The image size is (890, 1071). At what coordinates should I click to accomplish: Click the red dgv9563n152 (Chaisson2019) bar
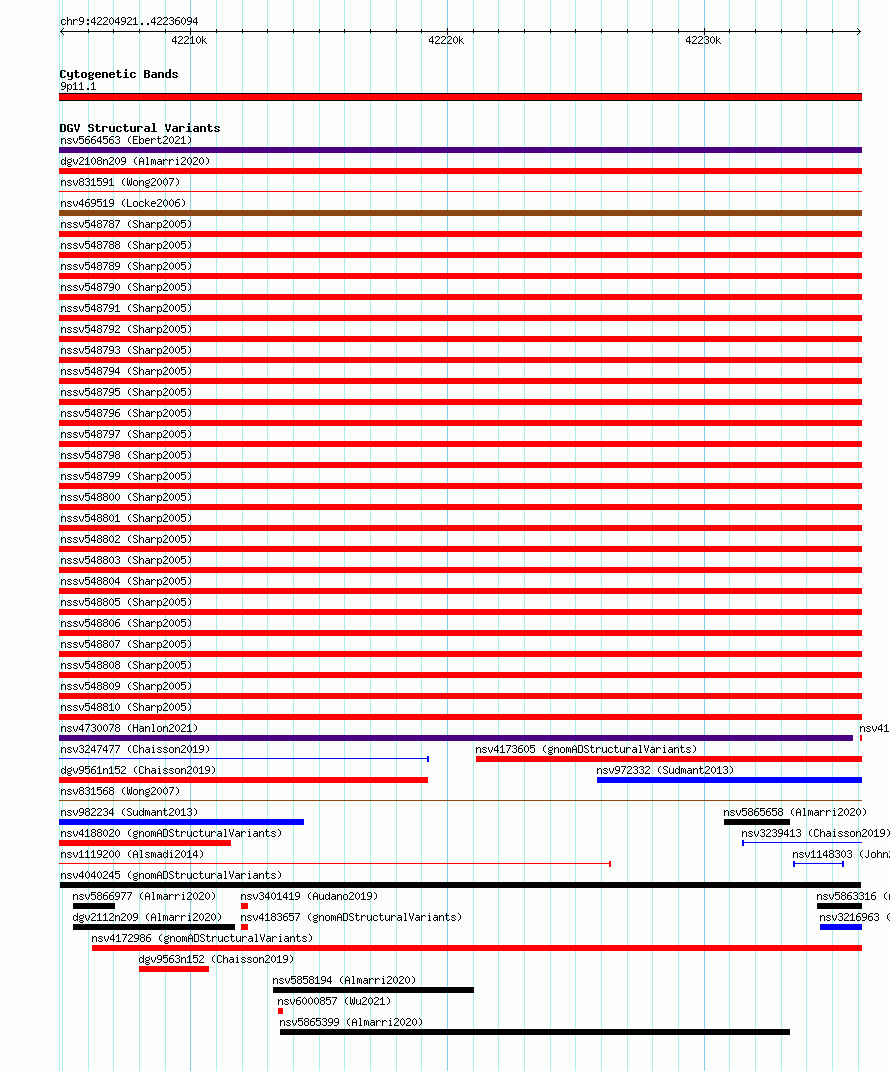click(174, 969)
